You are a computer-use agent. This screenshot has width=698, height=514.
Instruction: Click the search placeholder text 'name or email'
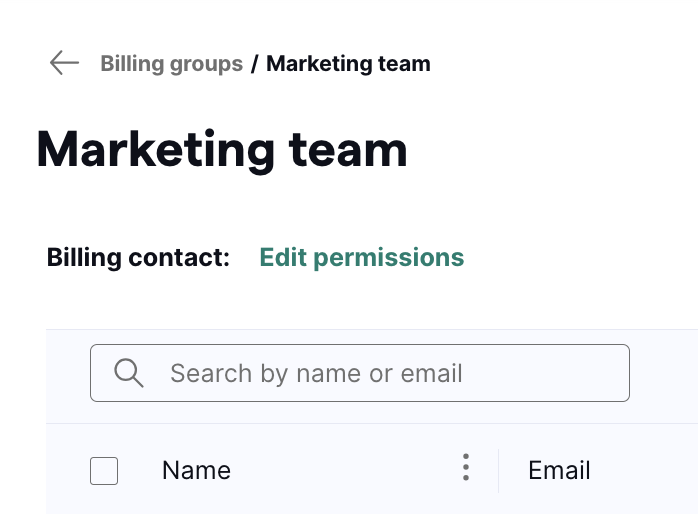coord(379,373)
